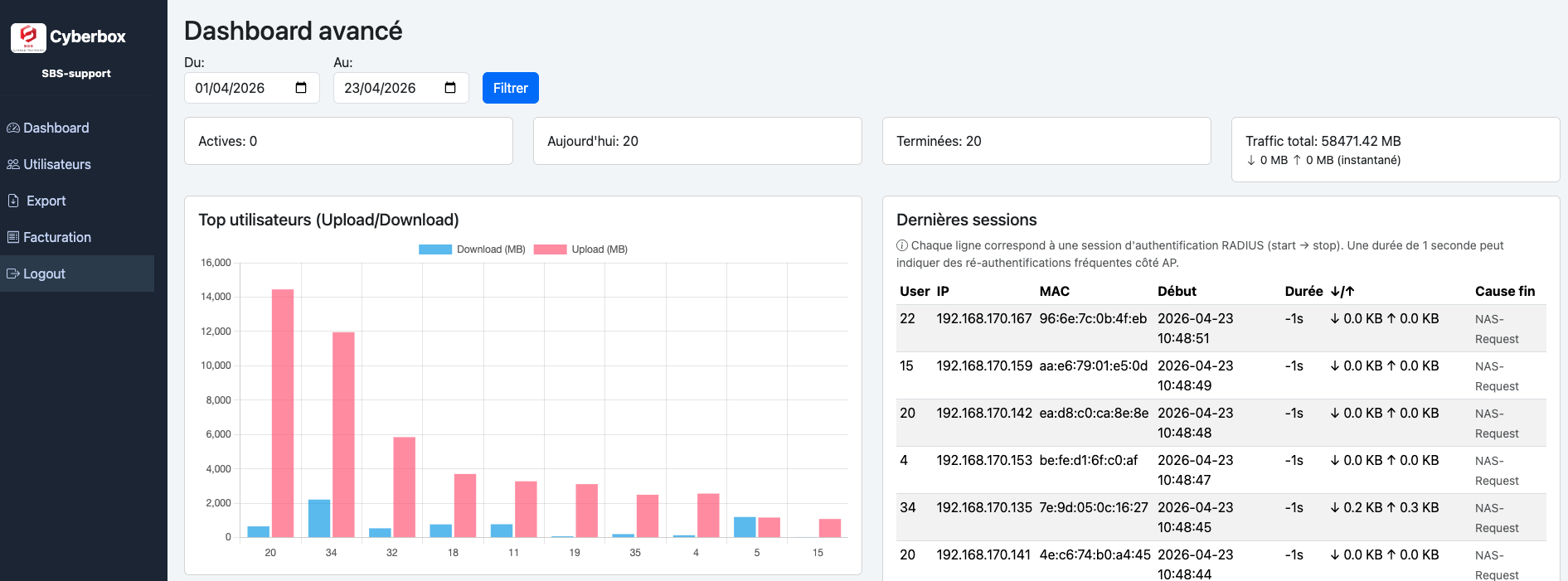Click the Traffic total card
The height and width of the screenshot is (581, 1568).
coord(1395,149)
